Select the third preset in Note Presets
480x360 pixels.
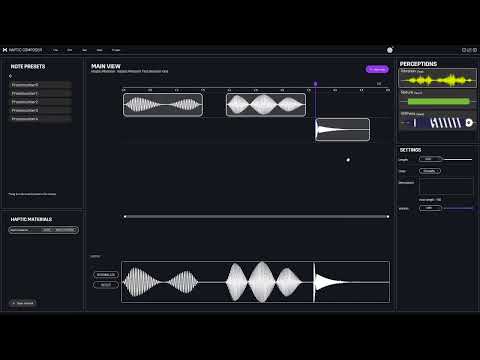(x=41, y=102)
